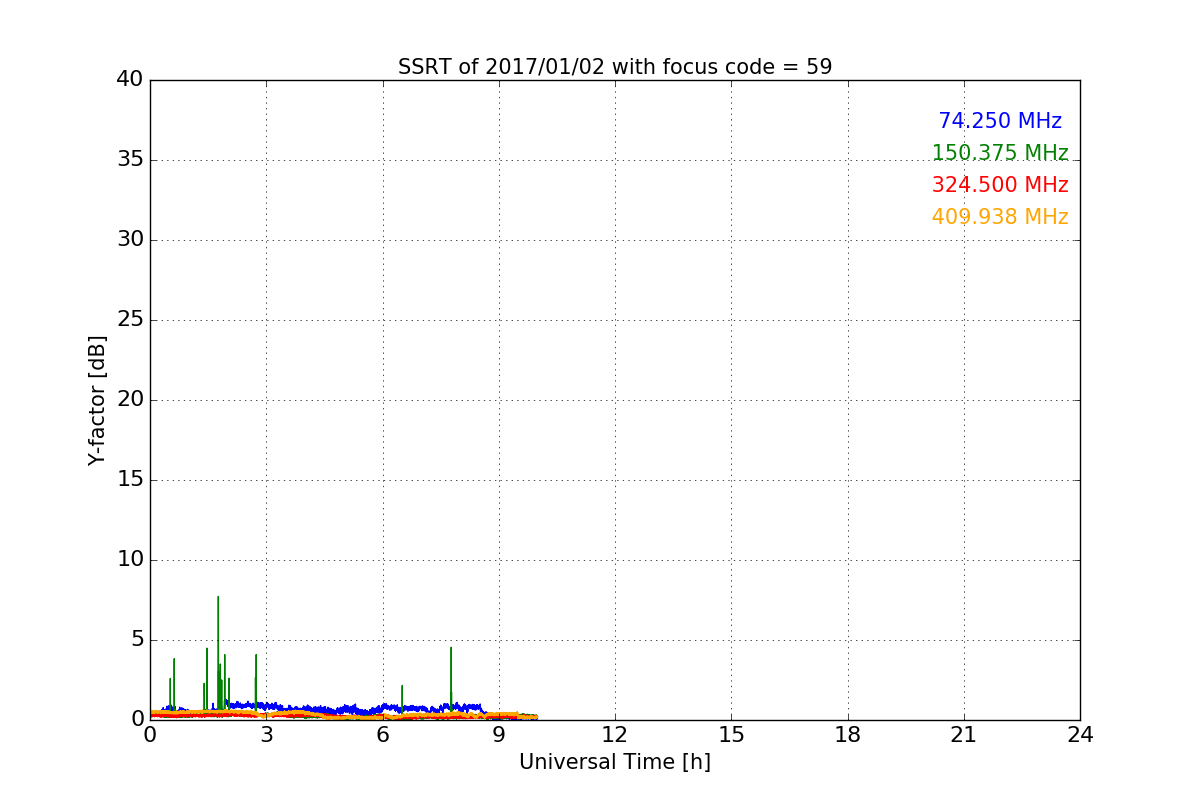
Task: Click the y-axis tick label 25
Action: (130, 320)
